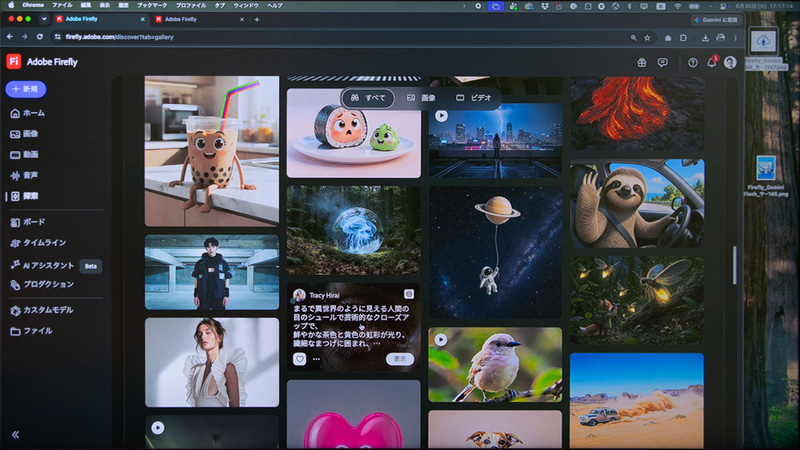Open the man in black techwear image
This screenshot has width=800, height=450.
[212, 272]
